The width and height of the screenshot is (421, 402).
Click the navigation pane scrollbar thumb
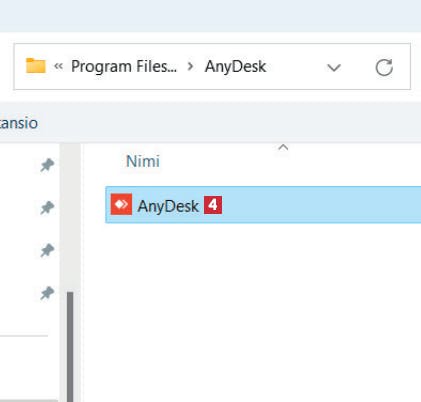(70, 347)
